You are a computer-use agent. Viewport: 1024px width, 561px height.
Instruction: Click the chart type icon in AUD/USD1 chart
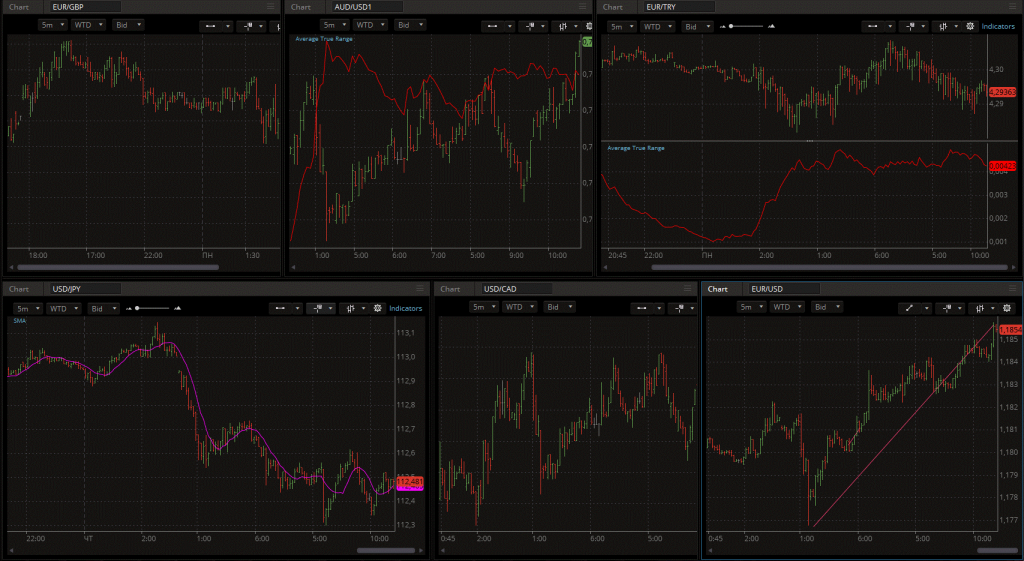pos(563,27)
